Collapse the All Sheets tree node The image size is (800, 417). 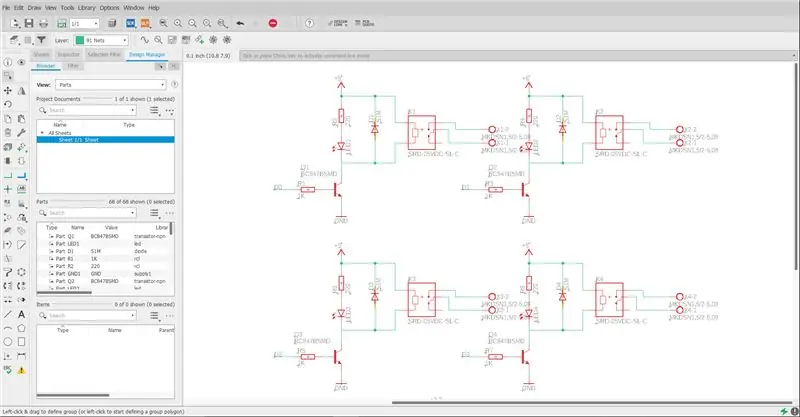42,133
